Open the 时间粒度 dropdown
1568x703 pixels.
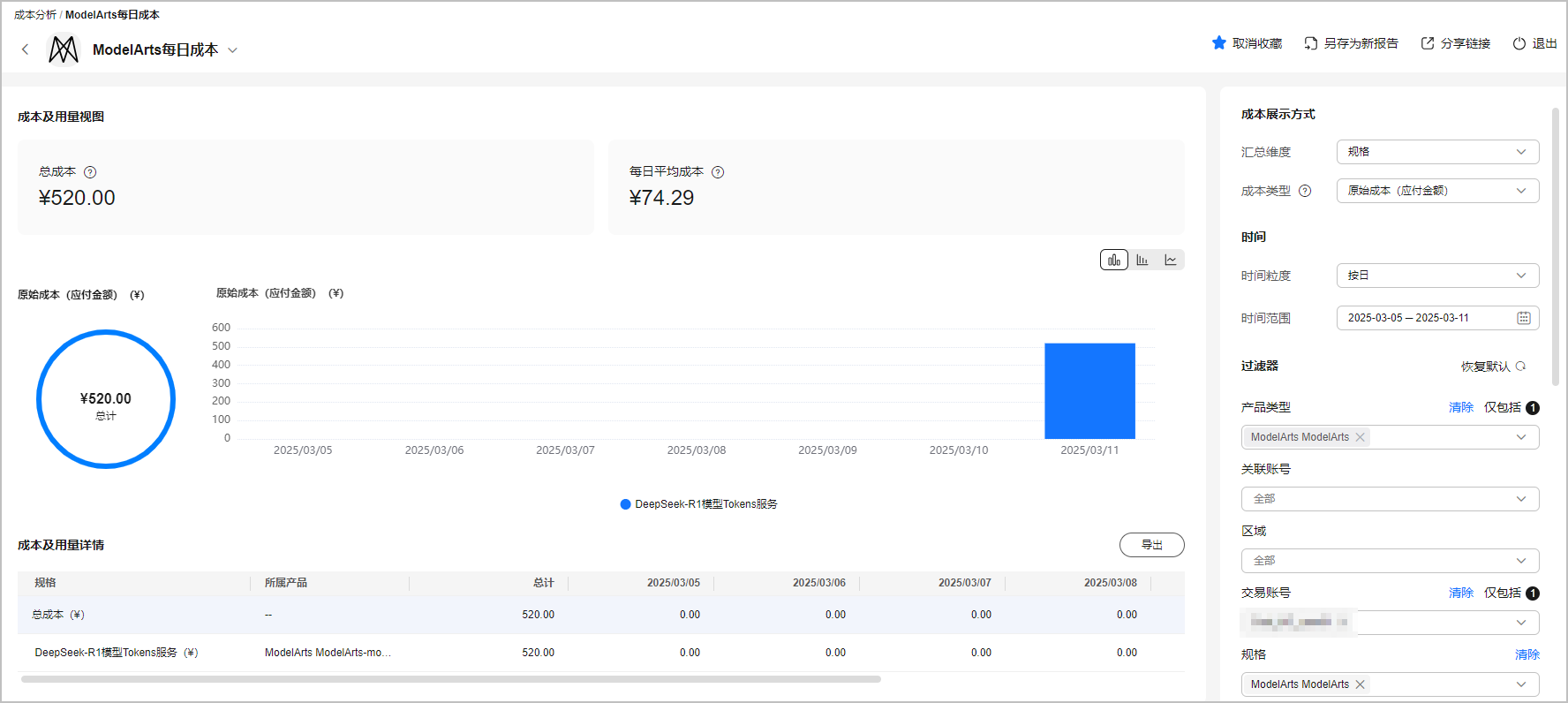tap(1437, 276)
